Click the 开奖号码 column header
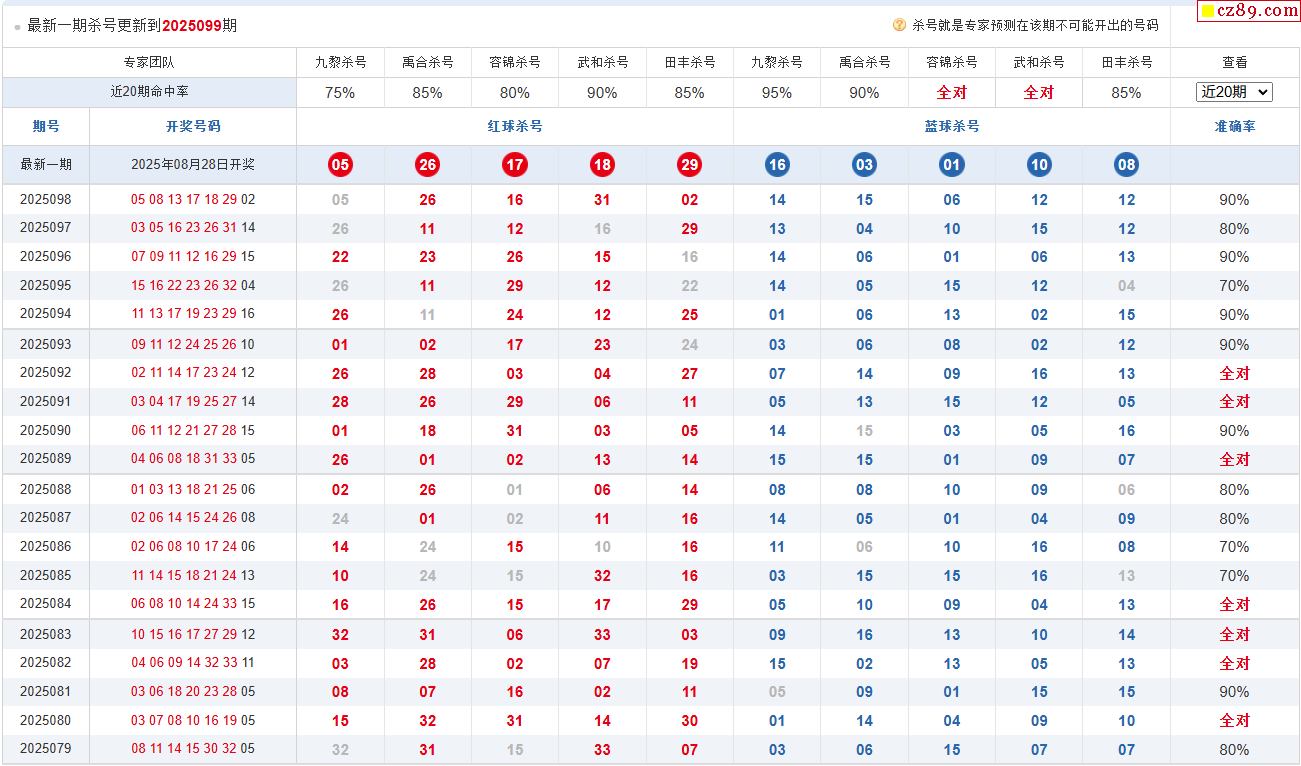 (x=193, y=126)
